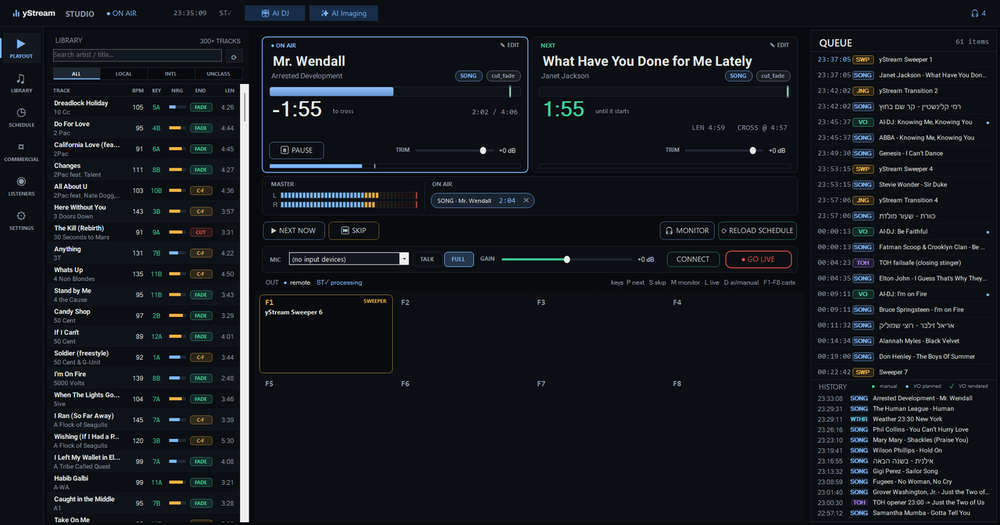Click the SKIP button
Viewport: 1000px width, 525px height.
click(354, 230)
